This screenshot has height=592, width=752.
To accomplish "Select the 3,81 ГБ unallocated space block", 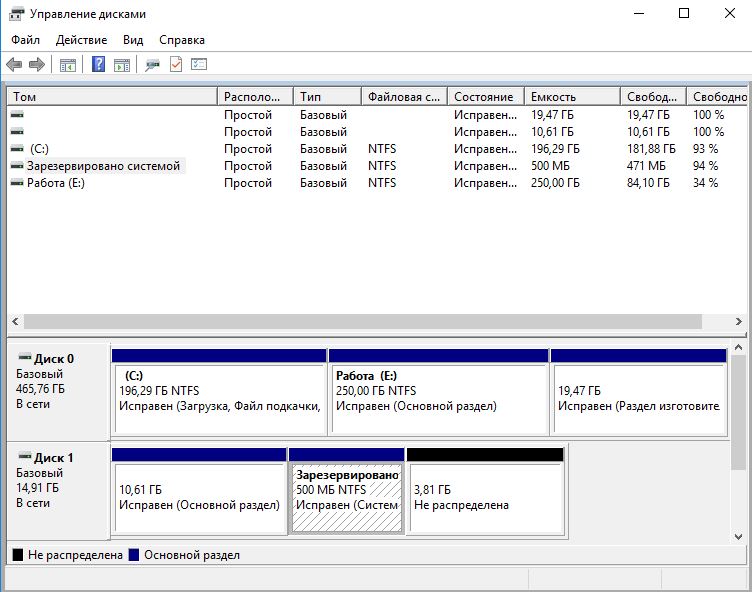I will pos(485,497).
